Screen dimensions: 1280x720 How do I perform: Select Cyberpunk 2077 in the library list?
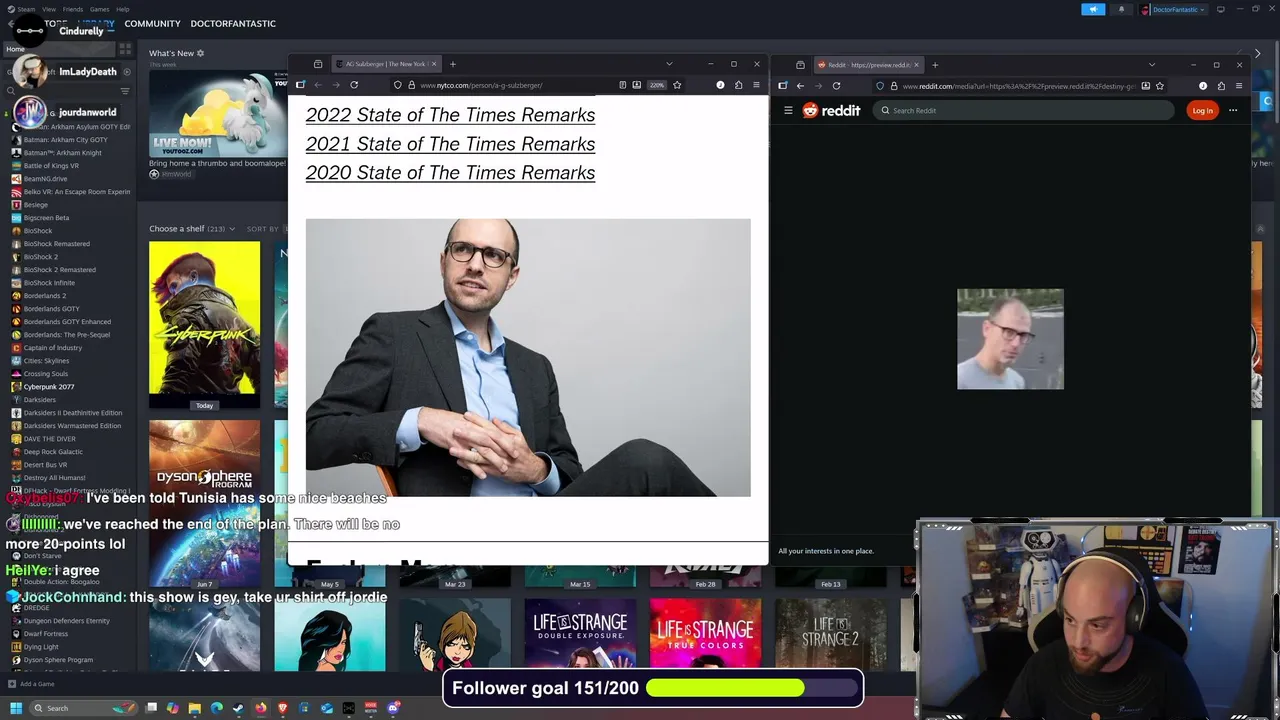[x=48, y=387]
